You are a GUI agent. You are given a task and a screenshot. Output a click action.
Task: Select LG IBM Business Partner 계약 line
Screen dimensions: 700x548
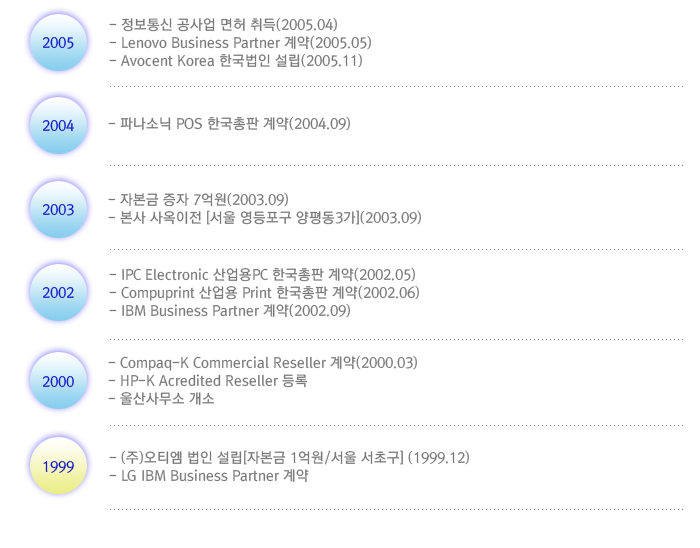click(x=209, y=476)
